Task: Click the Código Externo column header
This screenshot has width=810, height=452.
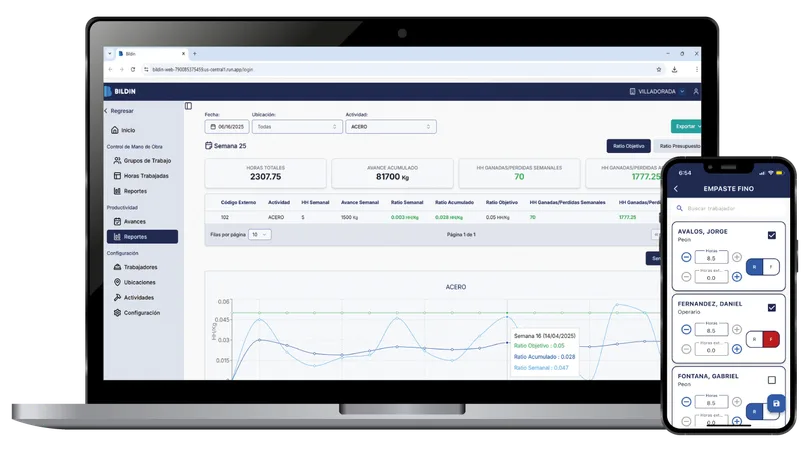Action: 238,202
